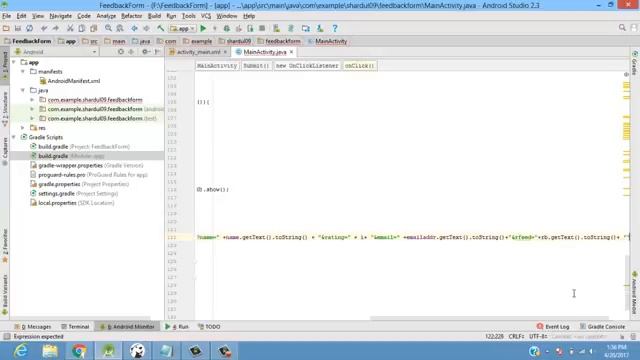Click the editor horizontal scrollbar
This screenshot has height=360, width=640.
489,318
